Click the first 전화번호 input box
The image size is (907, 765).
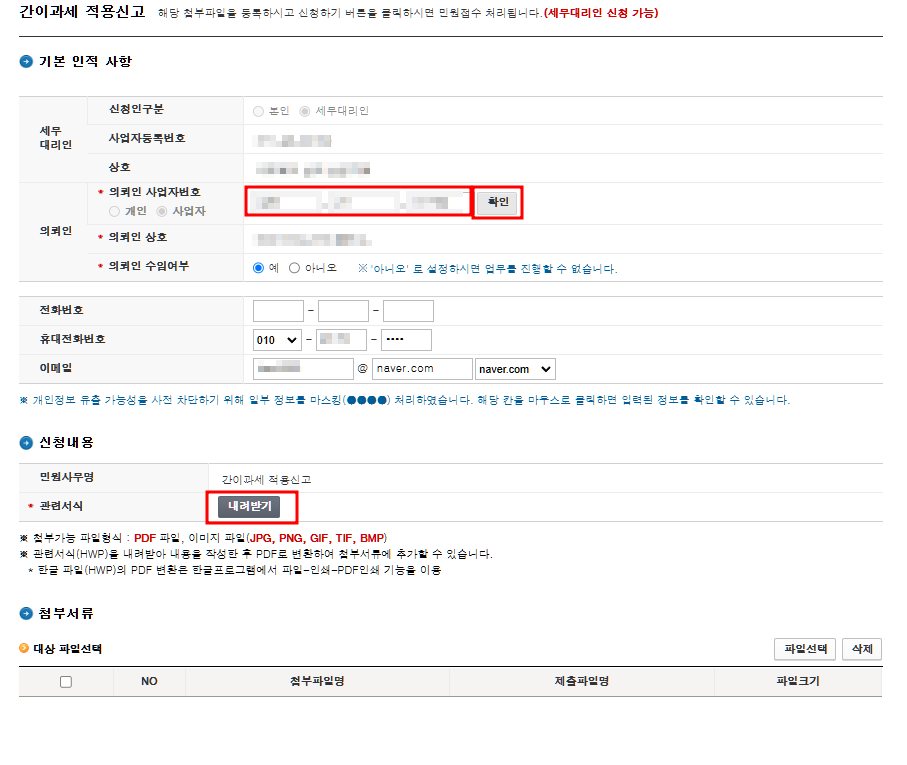[278, 310]
